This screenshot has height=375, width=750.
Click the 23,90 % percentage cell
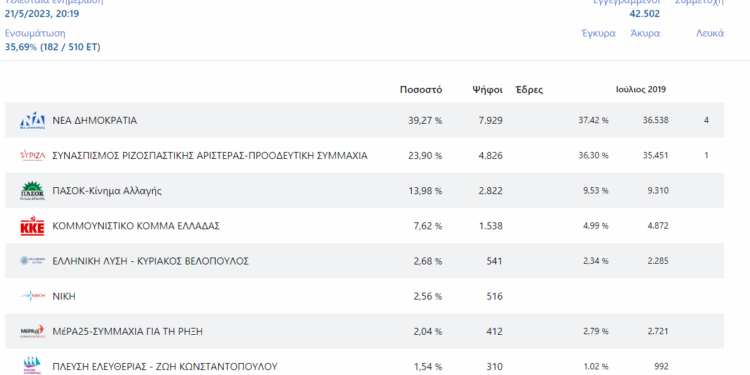pos(425,155)
